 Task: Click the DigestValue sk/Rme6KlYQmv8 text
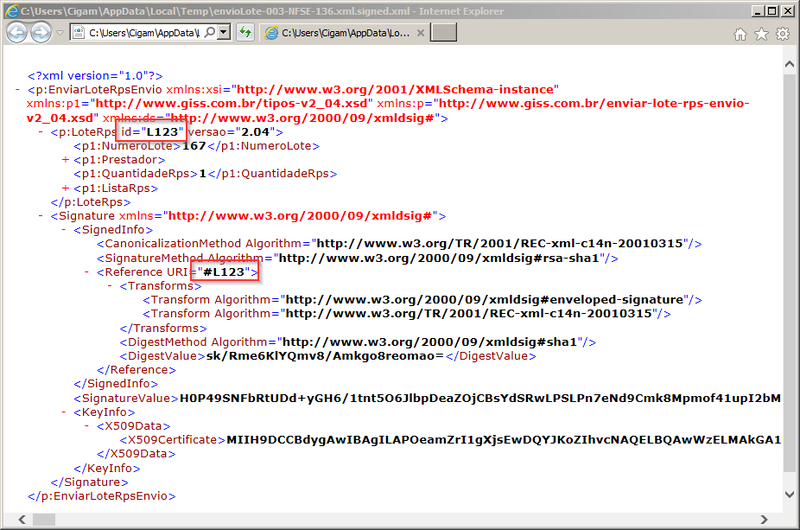click(324, 356)
